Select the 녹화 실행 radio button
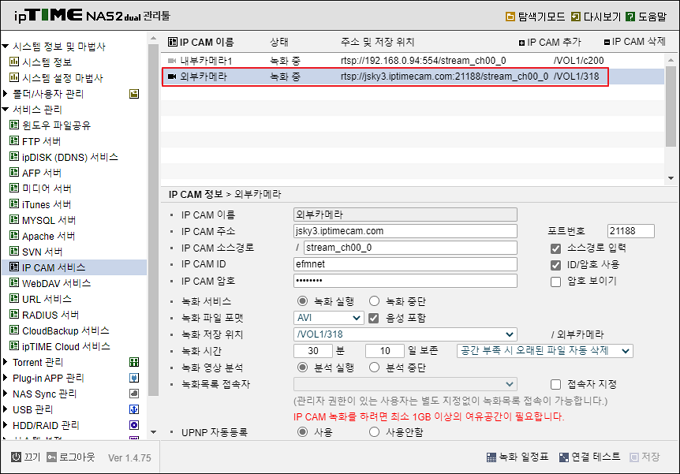Screen dimensions: 680x474 click(x=302, y=301)
